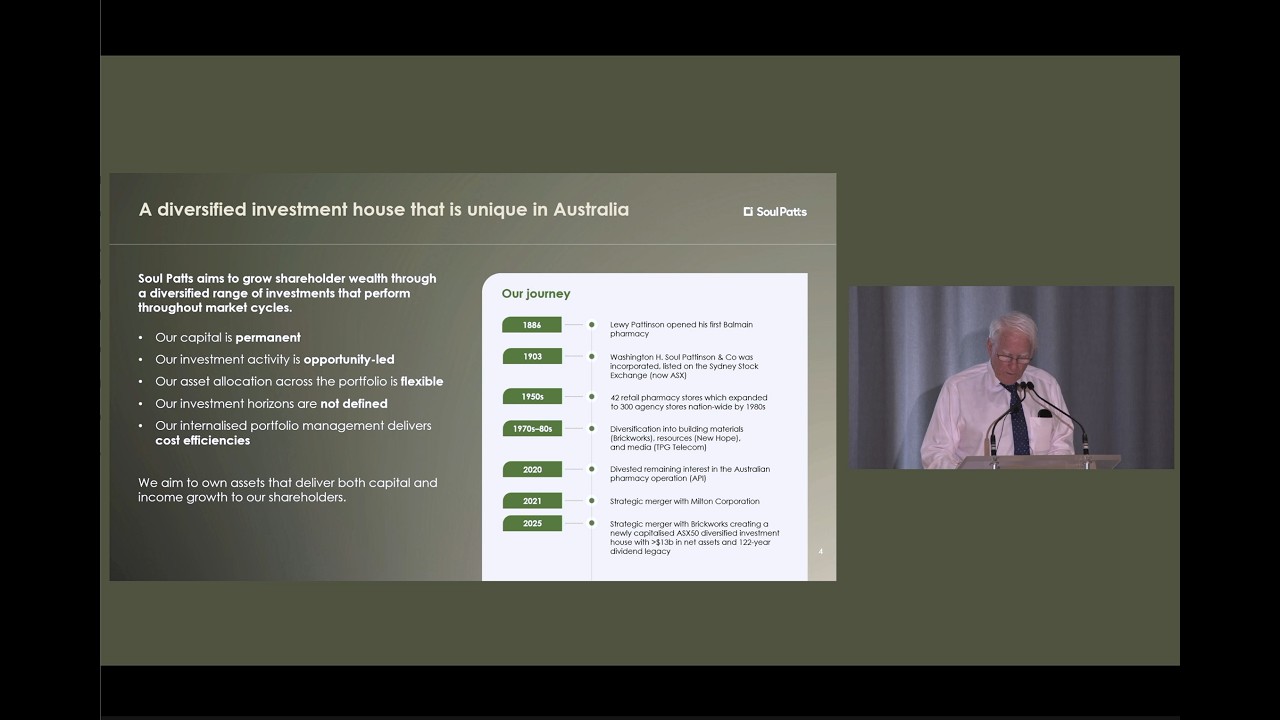Select the 1970s–80s timeline label
The width and height of the screenshot is (1280, 720).
[x=532, y=428]
